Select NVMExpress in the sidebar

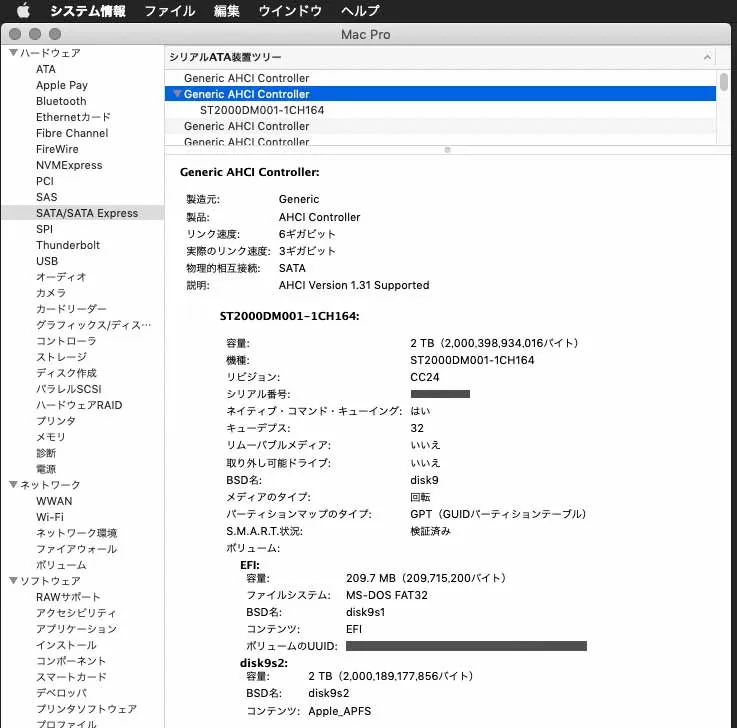(x=69, y=165)
